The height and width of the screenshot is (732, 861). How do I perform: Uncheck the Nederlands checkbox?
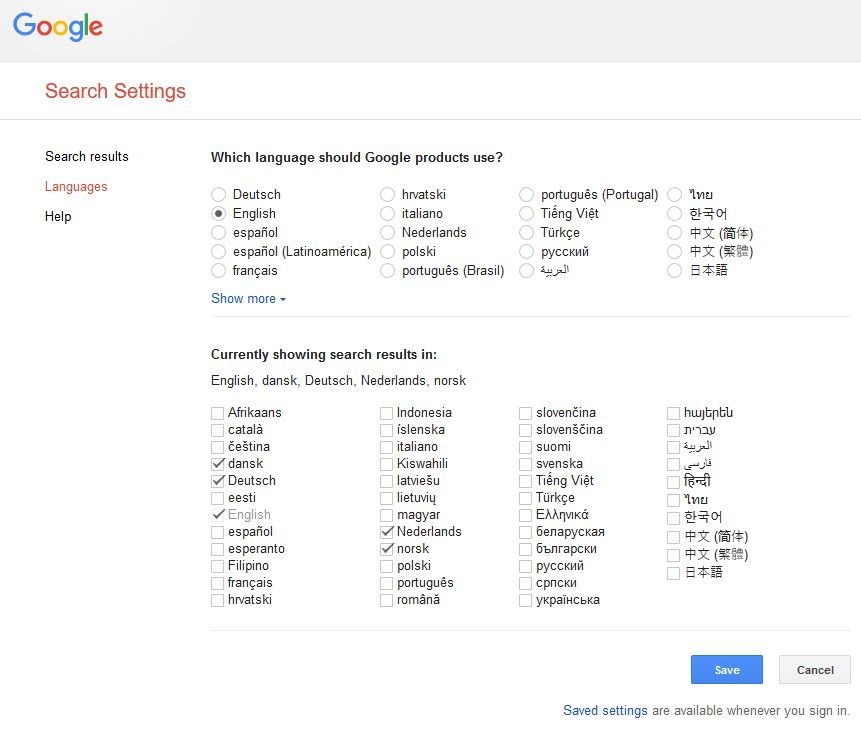[387, 532]
